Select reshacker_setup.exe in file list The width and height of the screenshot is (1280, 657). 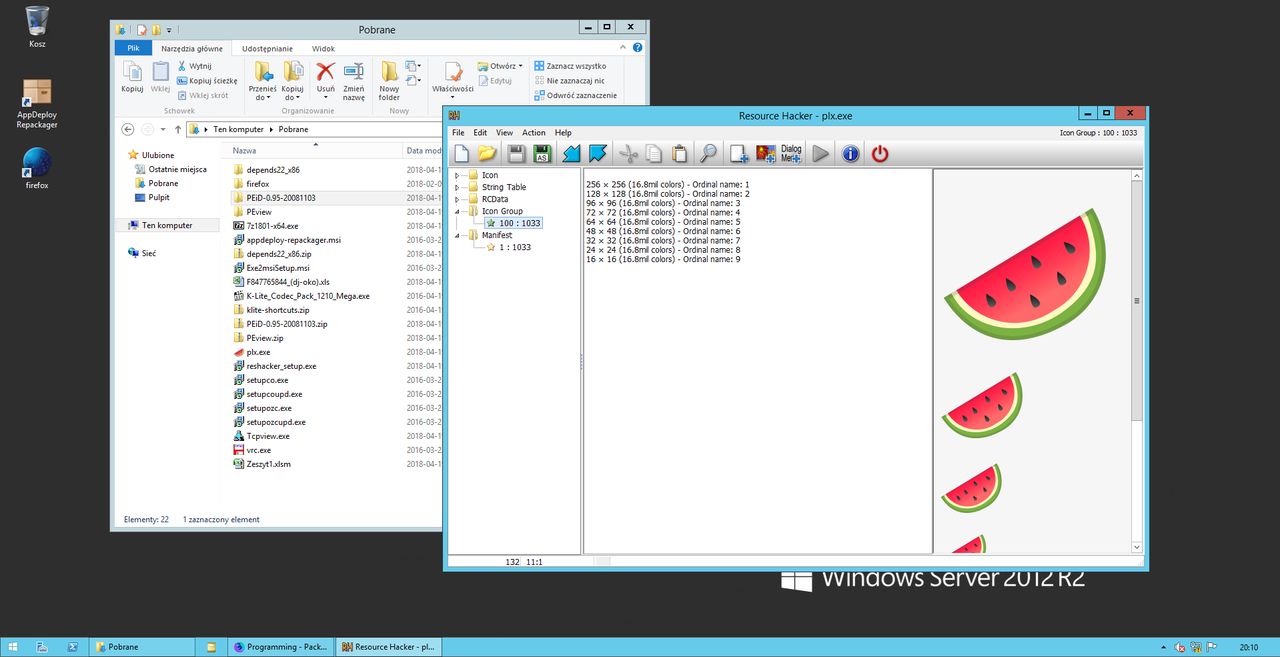pyautogui.click(x=274, y=366)
